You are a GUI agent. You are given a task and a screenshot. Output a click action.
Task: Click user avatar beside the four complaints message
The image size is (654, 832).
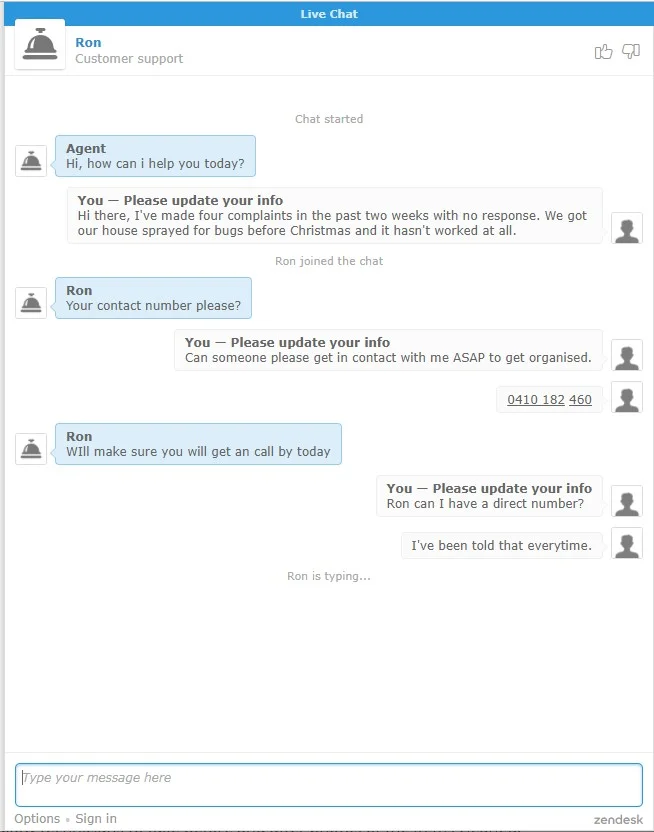[x=627, y=228]
